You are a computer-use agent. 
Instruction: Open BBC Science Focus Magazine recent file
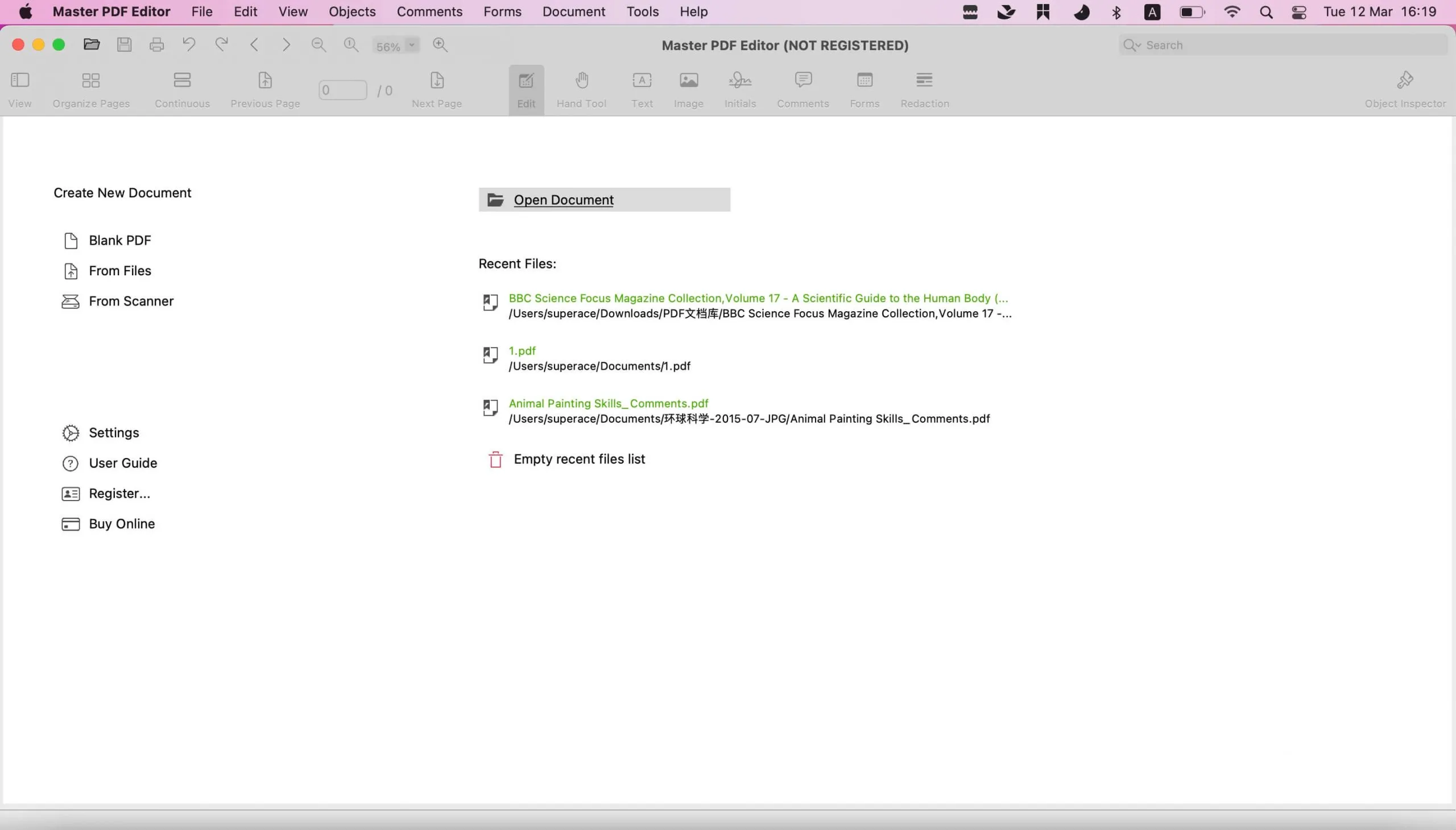click(x=758, y=298)
